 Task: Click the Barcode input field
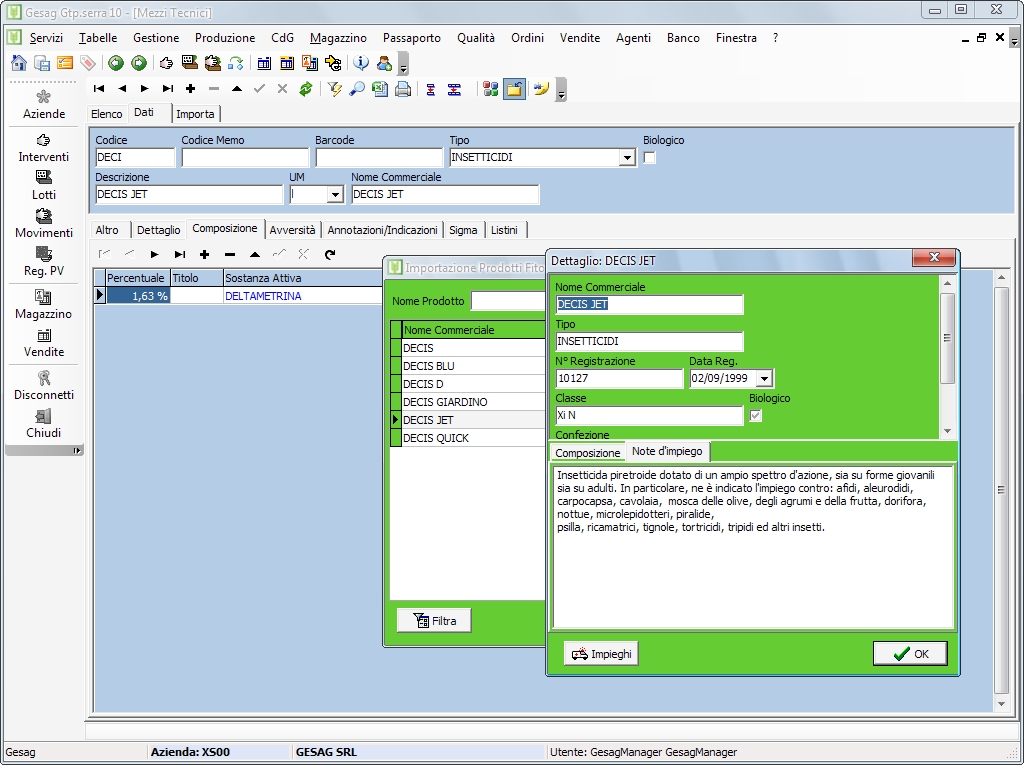[379, 157]
